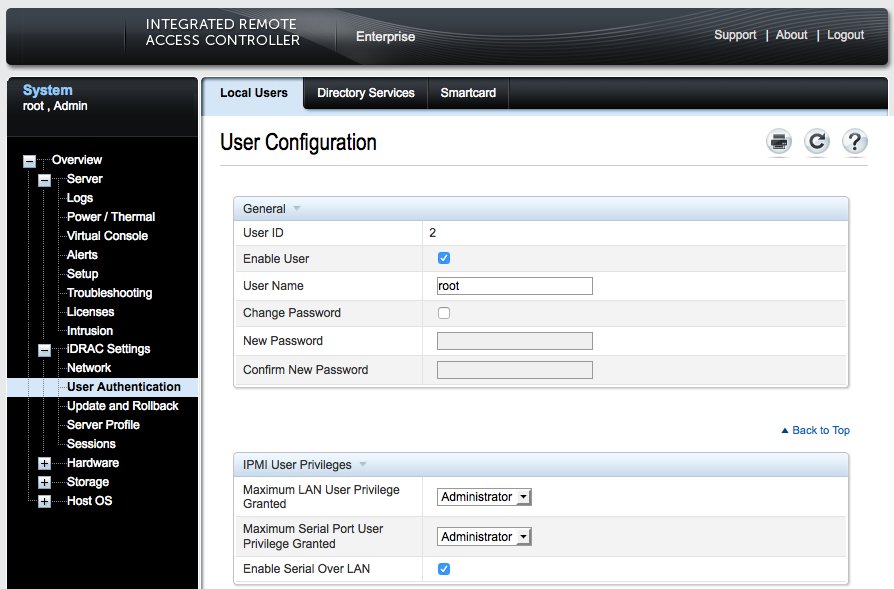Open the Smartcard tab

click(x=468, y=92)
